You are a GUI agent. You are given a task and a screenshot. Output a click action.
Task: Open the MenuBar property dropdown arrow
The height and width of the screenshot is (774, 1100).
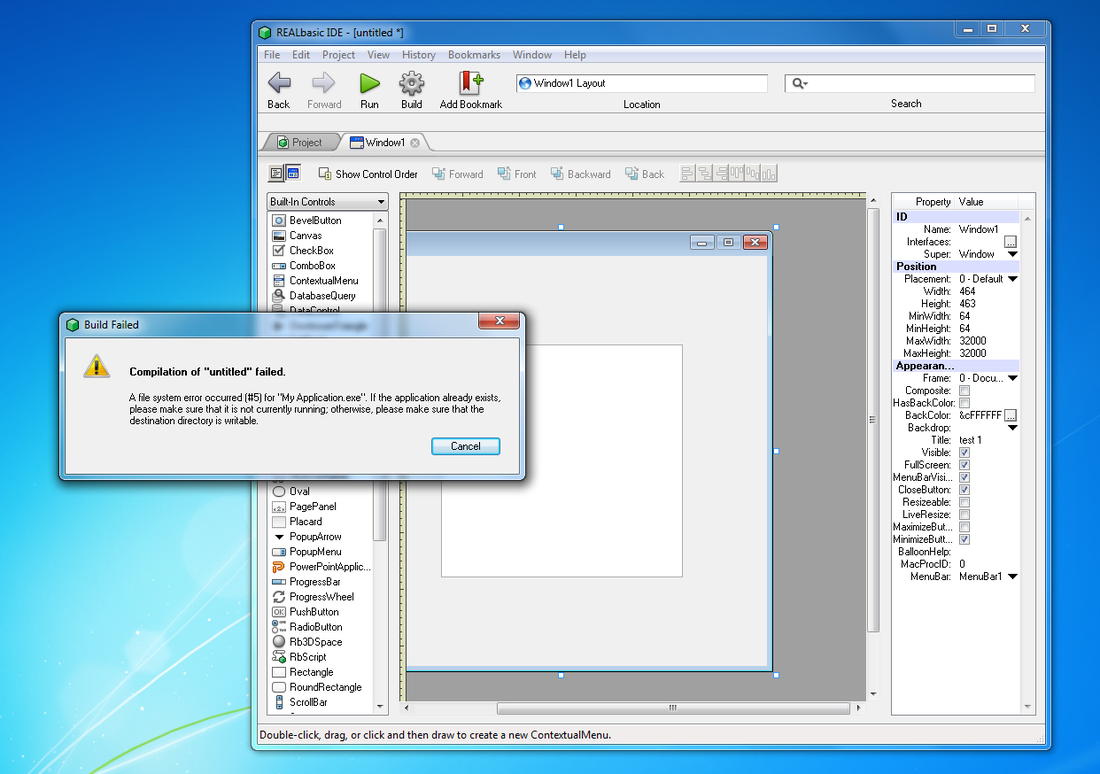click(1012, 577)
